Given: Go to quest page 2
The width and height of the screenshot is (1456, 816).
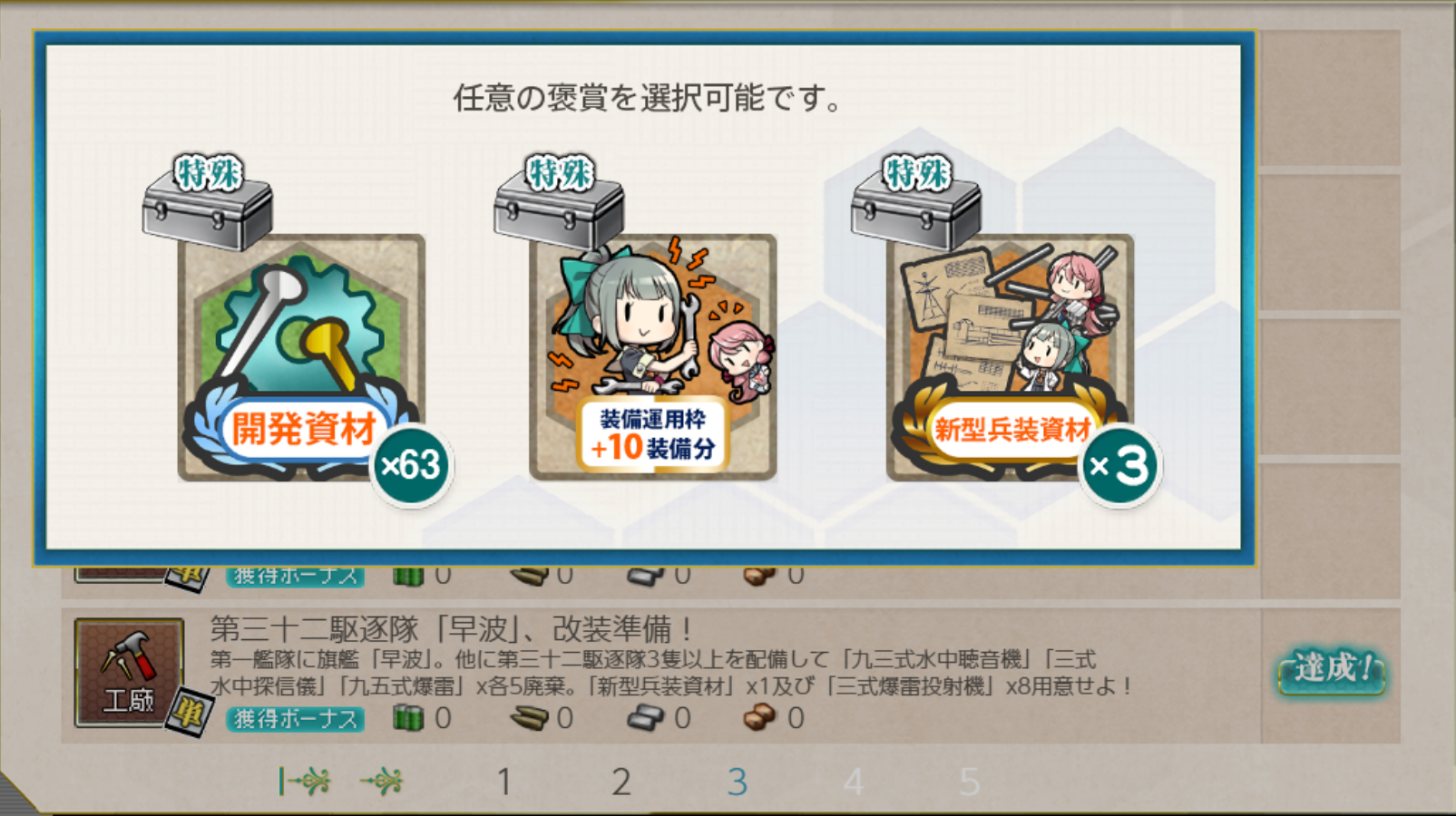Looking at the screenshot, I should point(621,782).
